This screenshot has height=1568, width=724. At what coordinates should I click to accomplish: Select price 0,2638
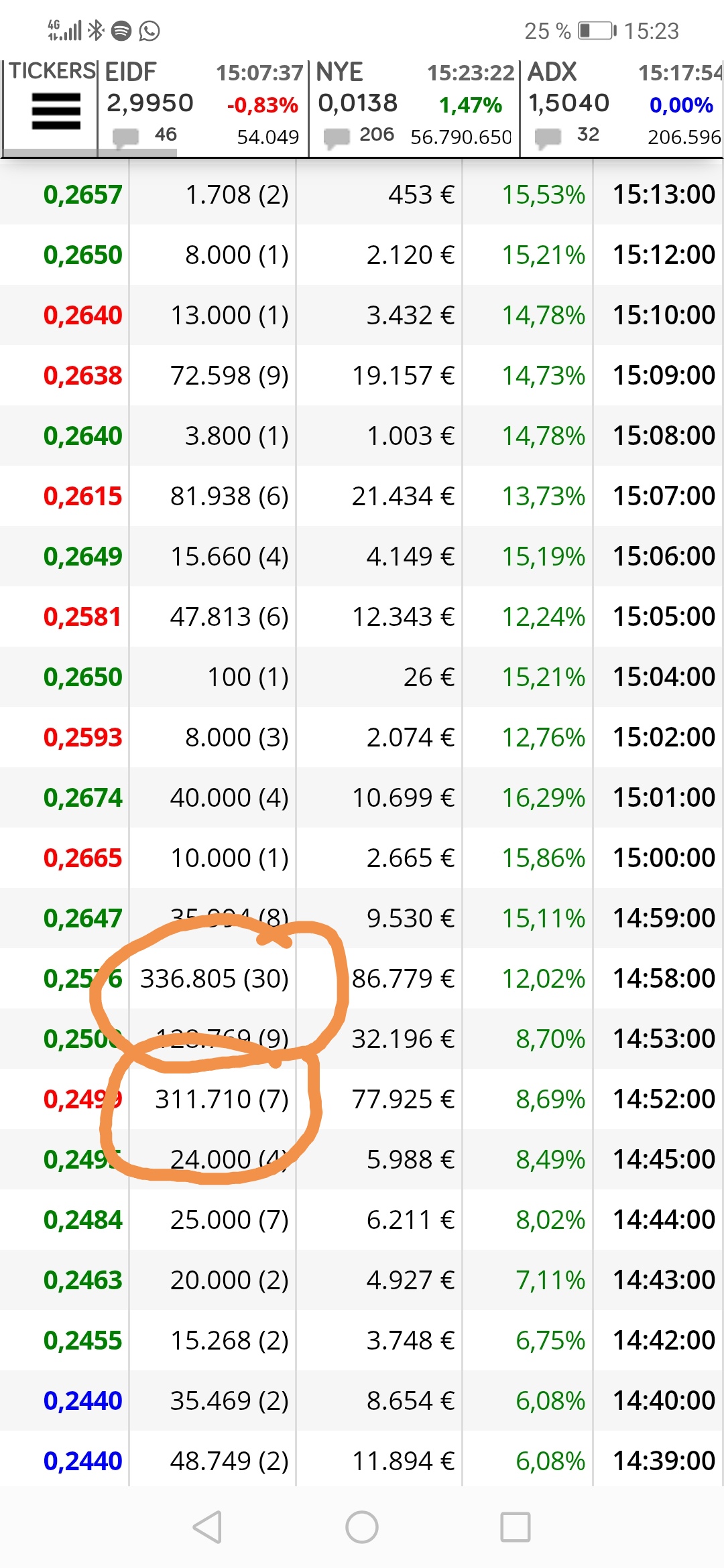coord(82,375)
